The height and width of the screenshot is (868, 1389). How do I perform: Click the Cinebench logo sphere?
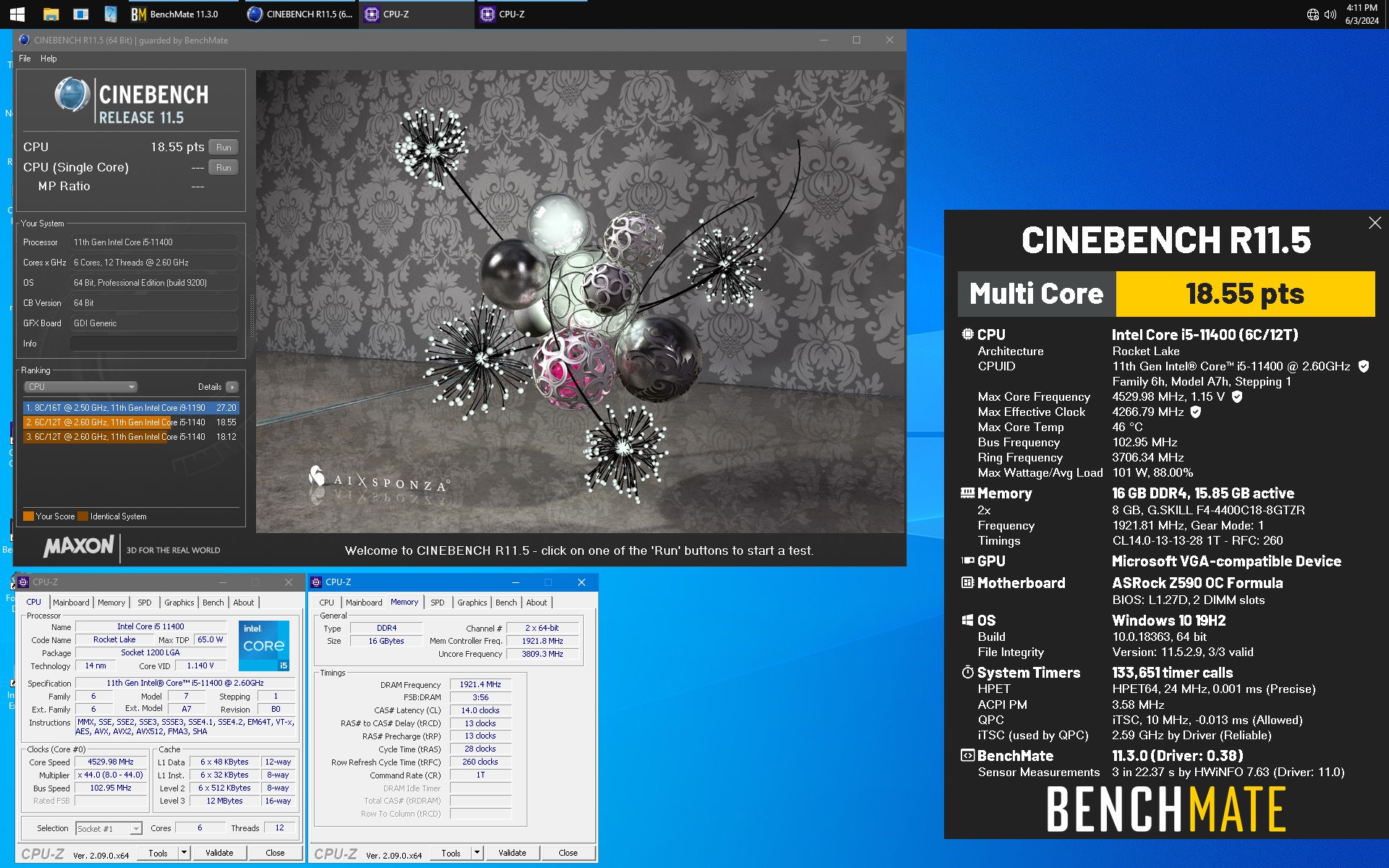tap(72, 95)
